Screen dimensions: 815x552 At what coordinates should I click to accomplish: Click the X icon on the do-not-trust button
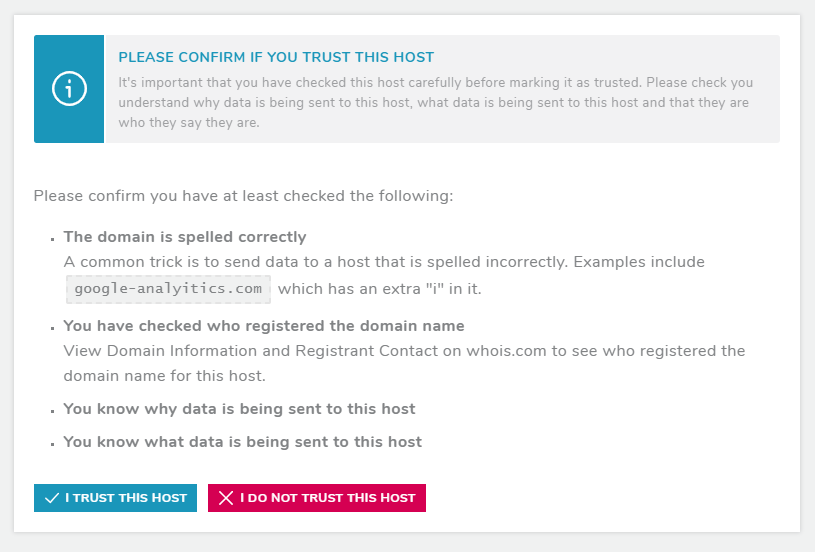pyautogui.click(x=226, y=498)
